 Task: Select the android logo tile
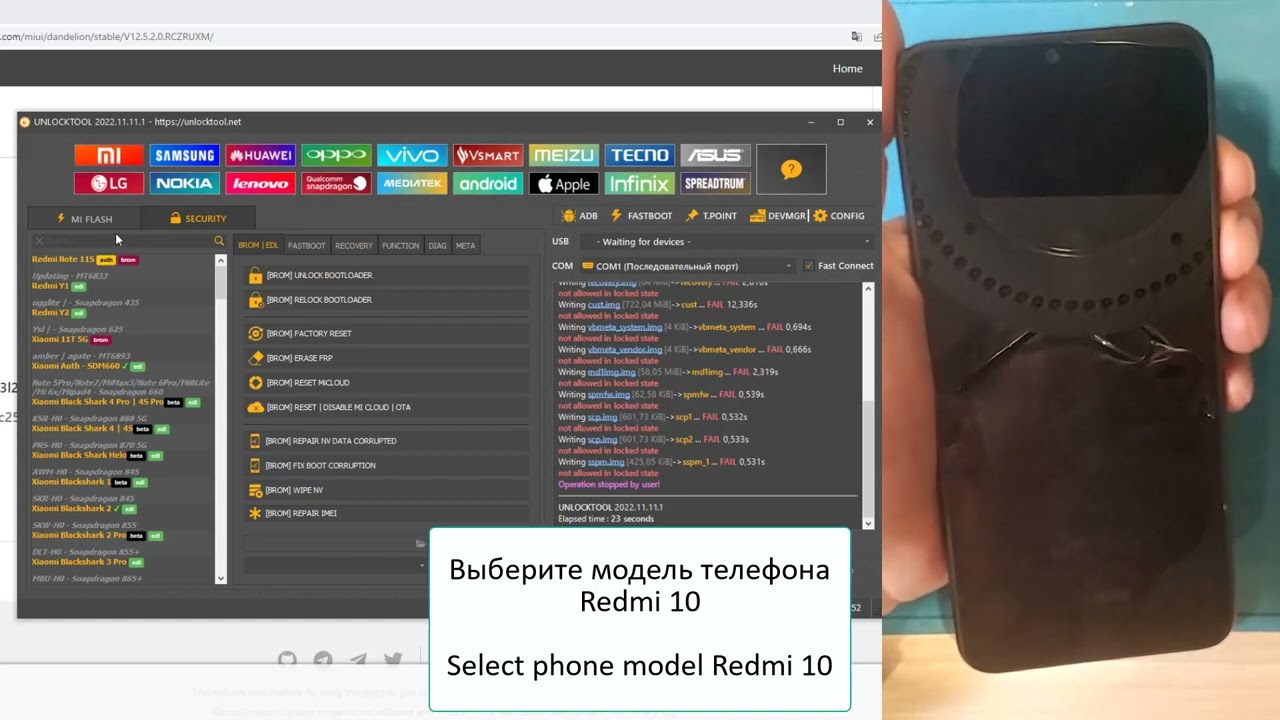coord(488,183)
